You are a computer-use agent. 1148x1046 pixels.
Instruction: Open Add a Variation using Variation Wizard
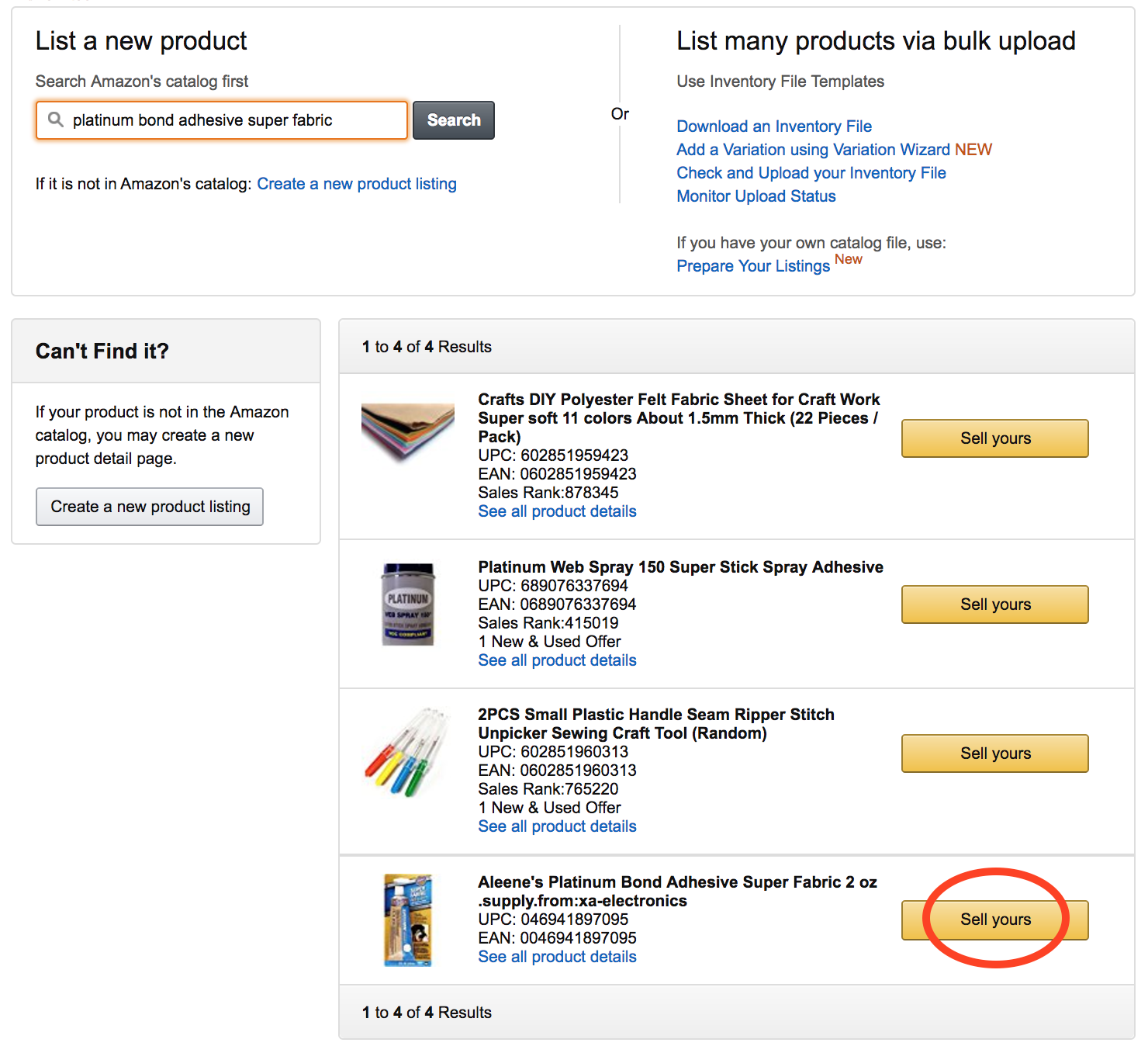coord(834,150)
